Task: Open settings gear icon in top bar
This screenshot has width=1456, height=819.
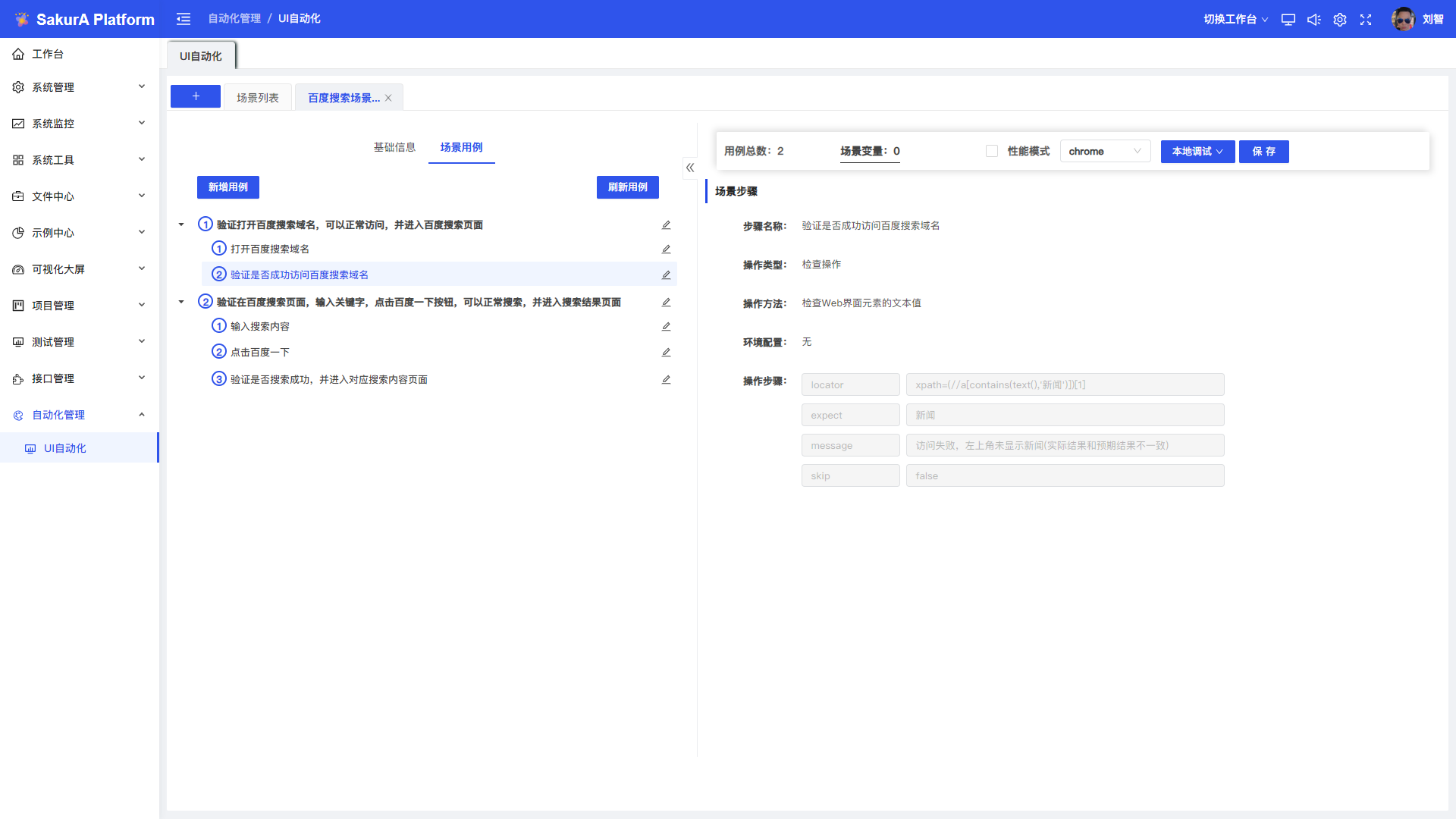Action: 1340,20
